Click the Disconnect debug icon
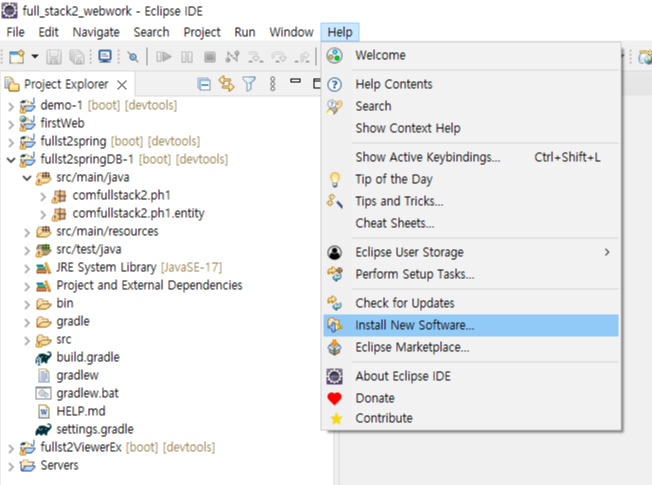 pyautogui.click(x=232, y=57)
